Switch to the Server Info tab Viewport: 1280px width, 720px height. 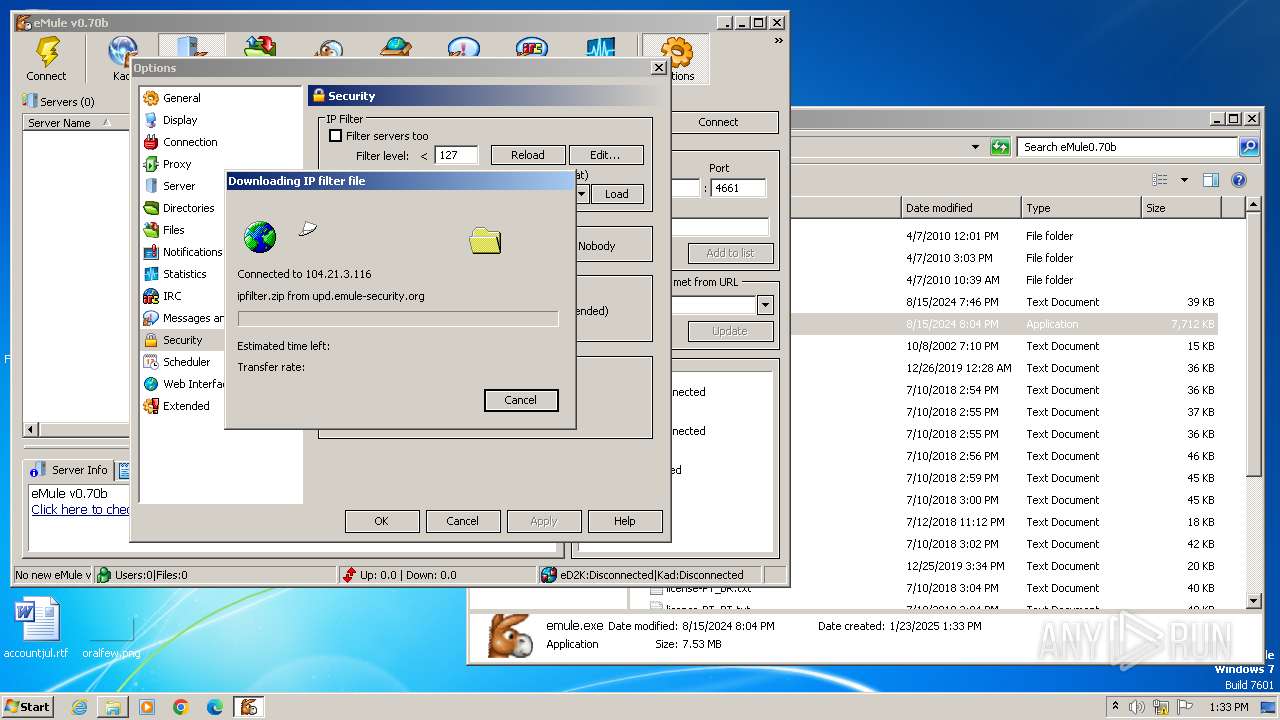[70, 470]
